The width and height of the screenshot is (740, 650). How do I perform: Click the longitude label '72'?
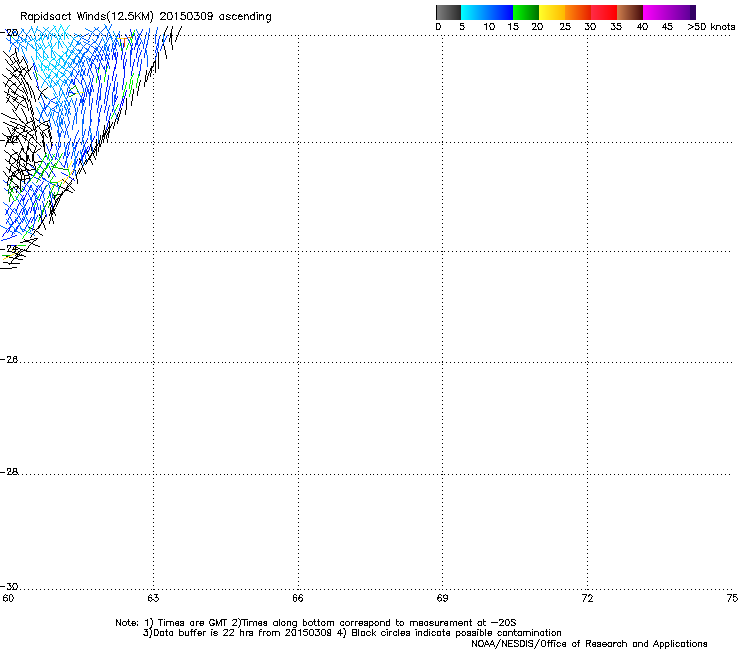(x=587, y=598)
